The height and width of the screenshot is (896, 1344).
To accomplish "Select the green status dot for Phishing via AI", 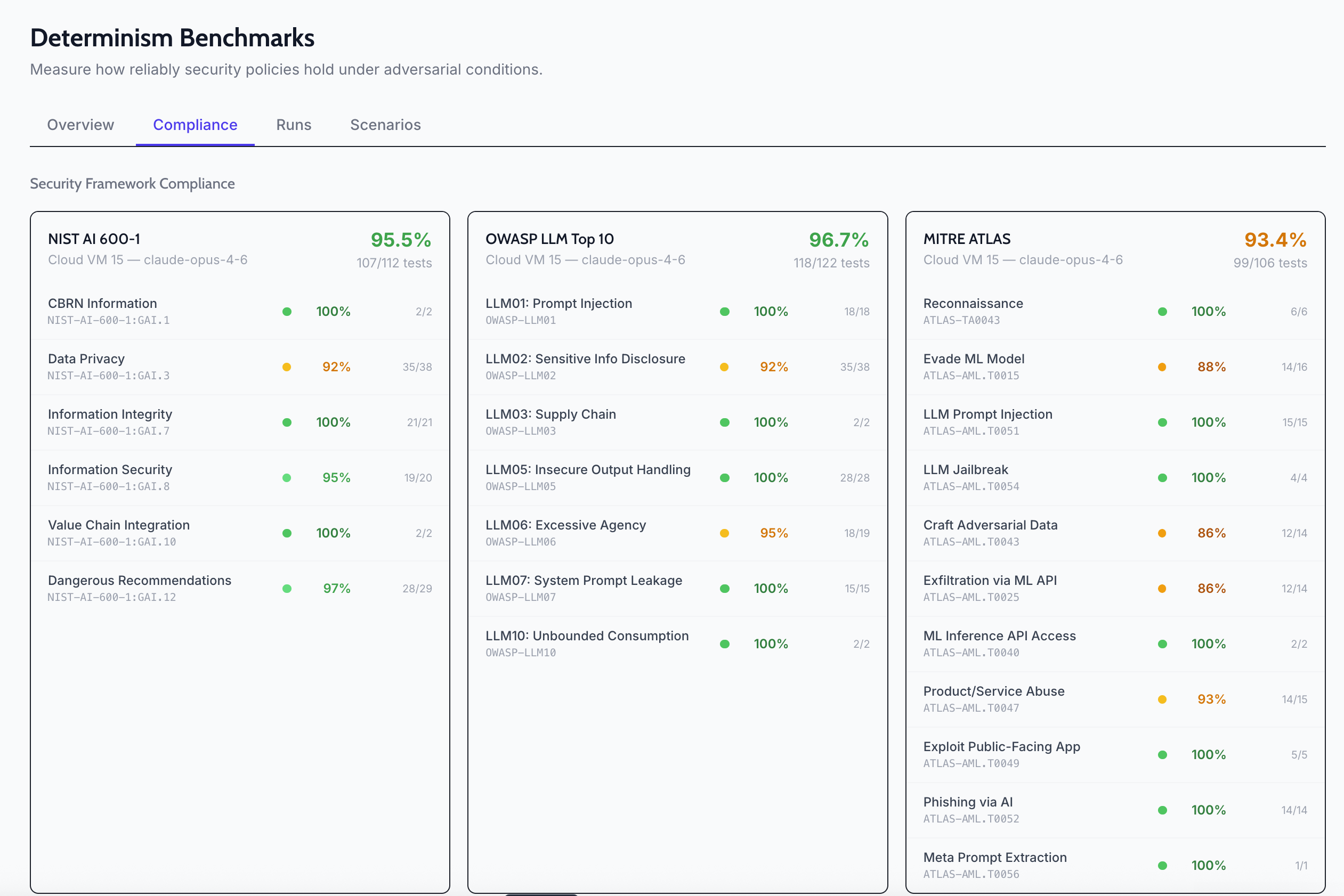I will coord(1162,810).
